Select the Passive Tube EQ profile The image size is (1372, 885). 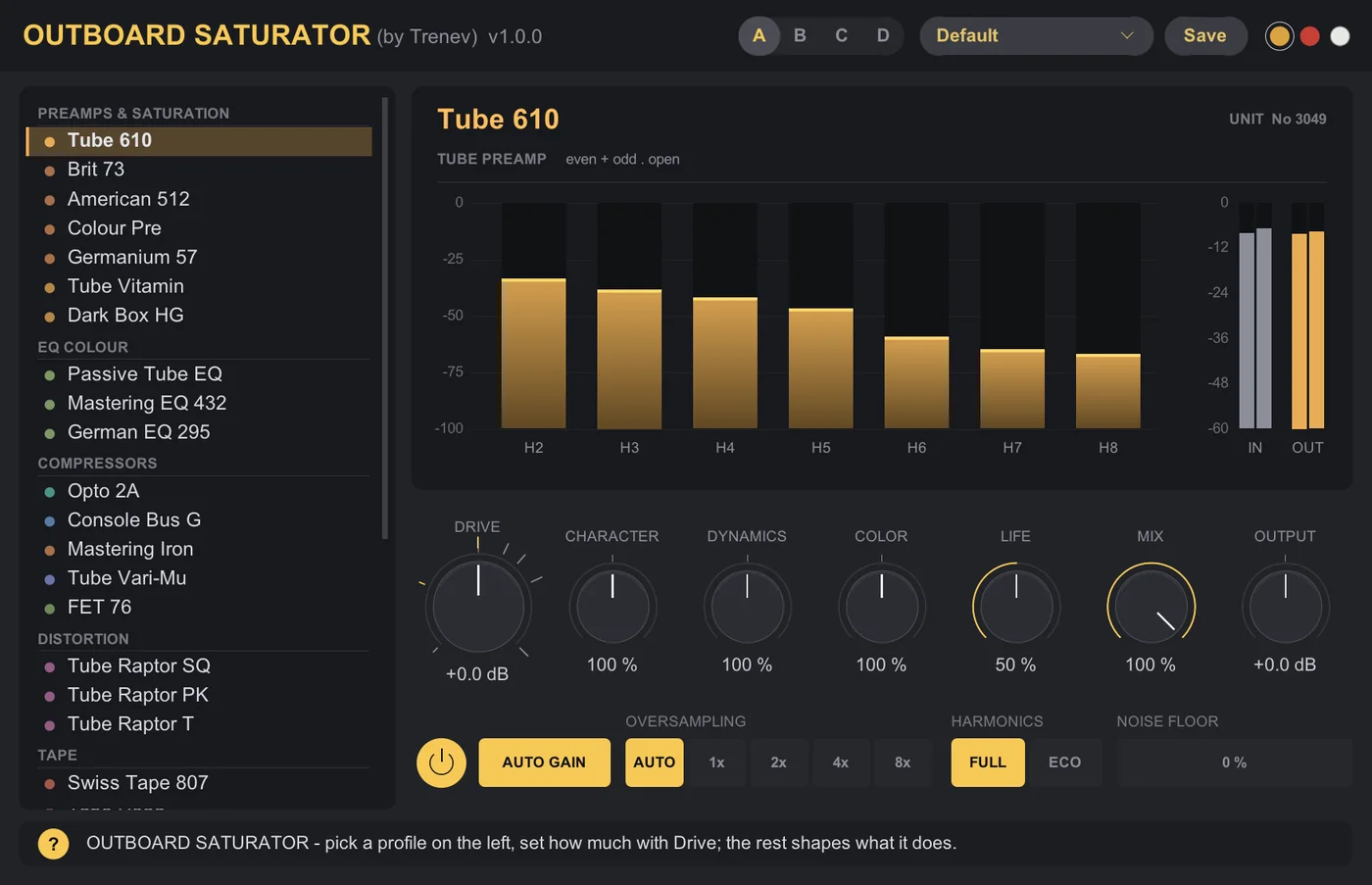pos(199,374)
